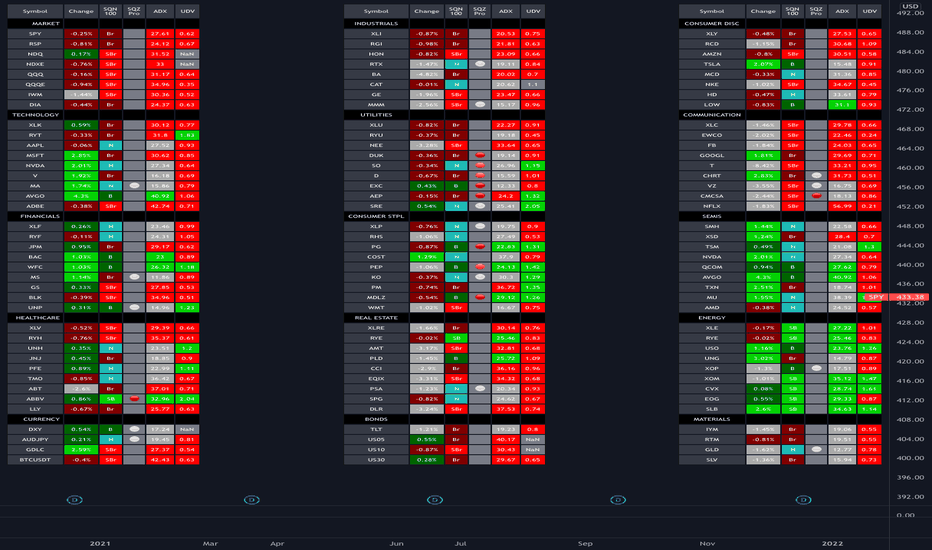Click the AAPL symbol cell
Screen dimensions: 932x550
(x=35, y=145)
